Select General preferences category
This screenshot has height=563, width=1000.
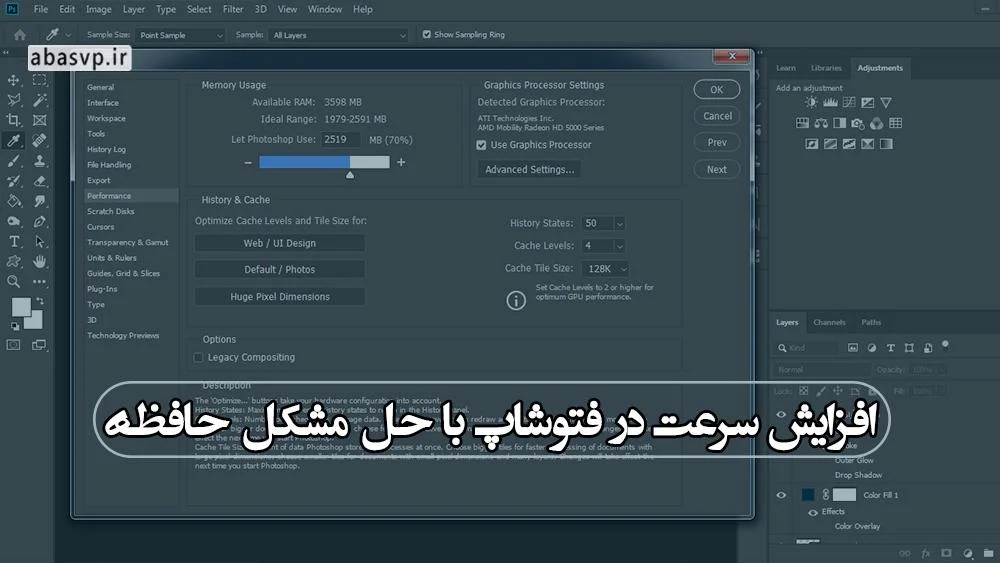click(x=101, y=87)
